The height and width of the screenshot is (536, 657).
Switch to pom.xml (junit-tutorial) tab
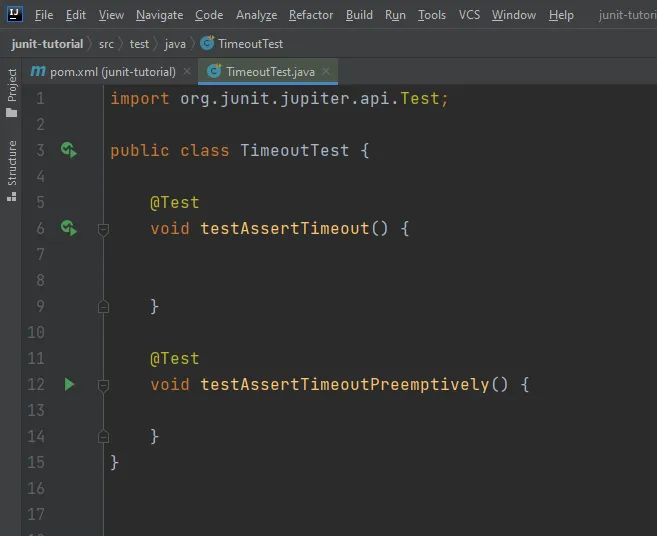click(113, 72)
